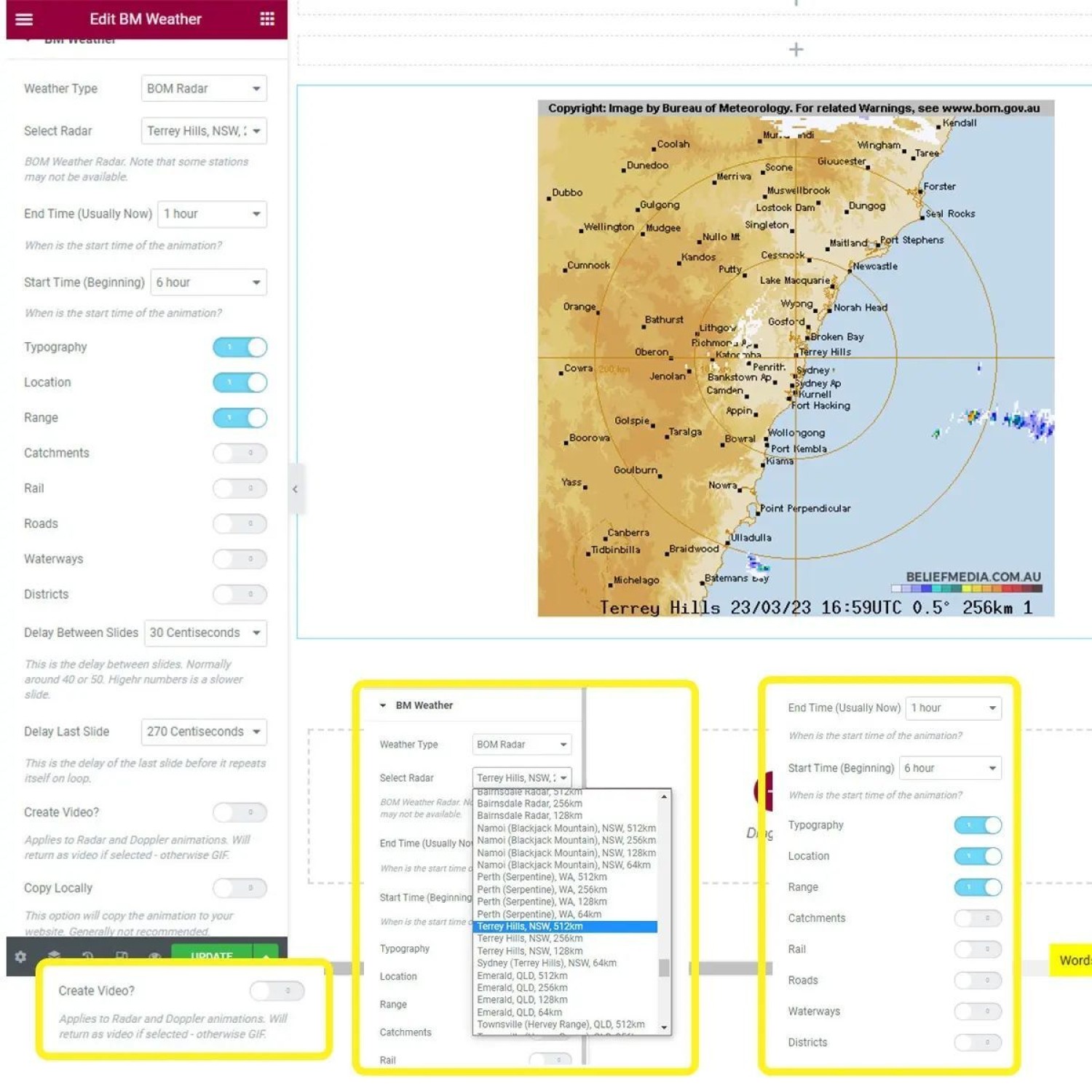Click the green Update button

tap(211, 955)
